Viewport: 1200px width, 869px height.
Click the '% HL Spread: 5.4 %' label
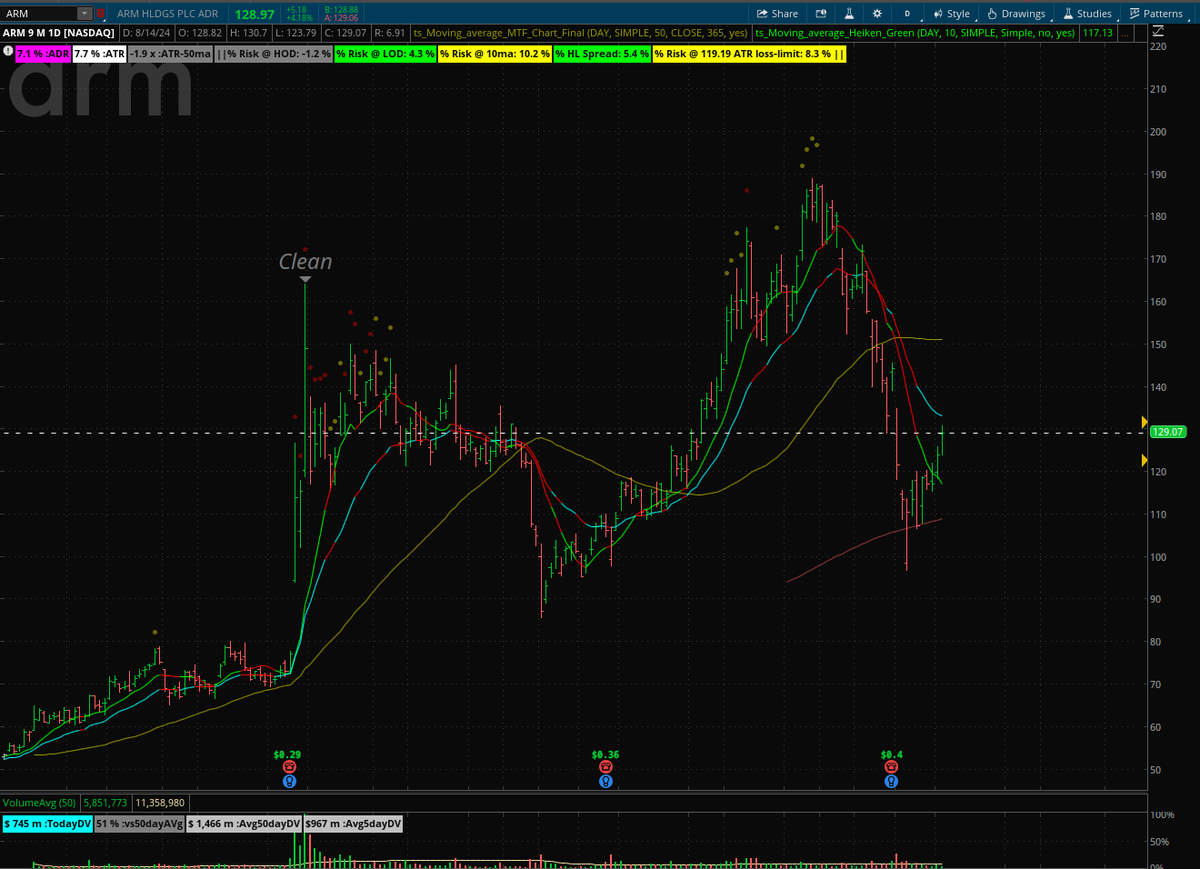click(602, 53)
